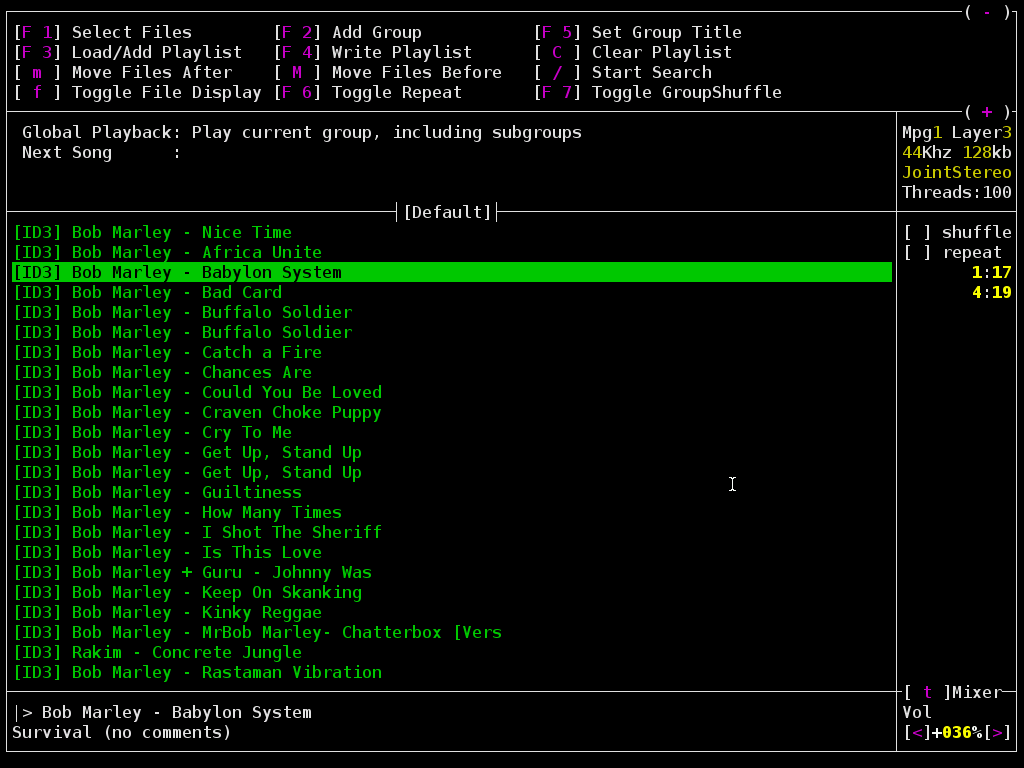The image size is (1024, 768).
Task: Click the Threads:100 indicator
Action: coord(957,193)
